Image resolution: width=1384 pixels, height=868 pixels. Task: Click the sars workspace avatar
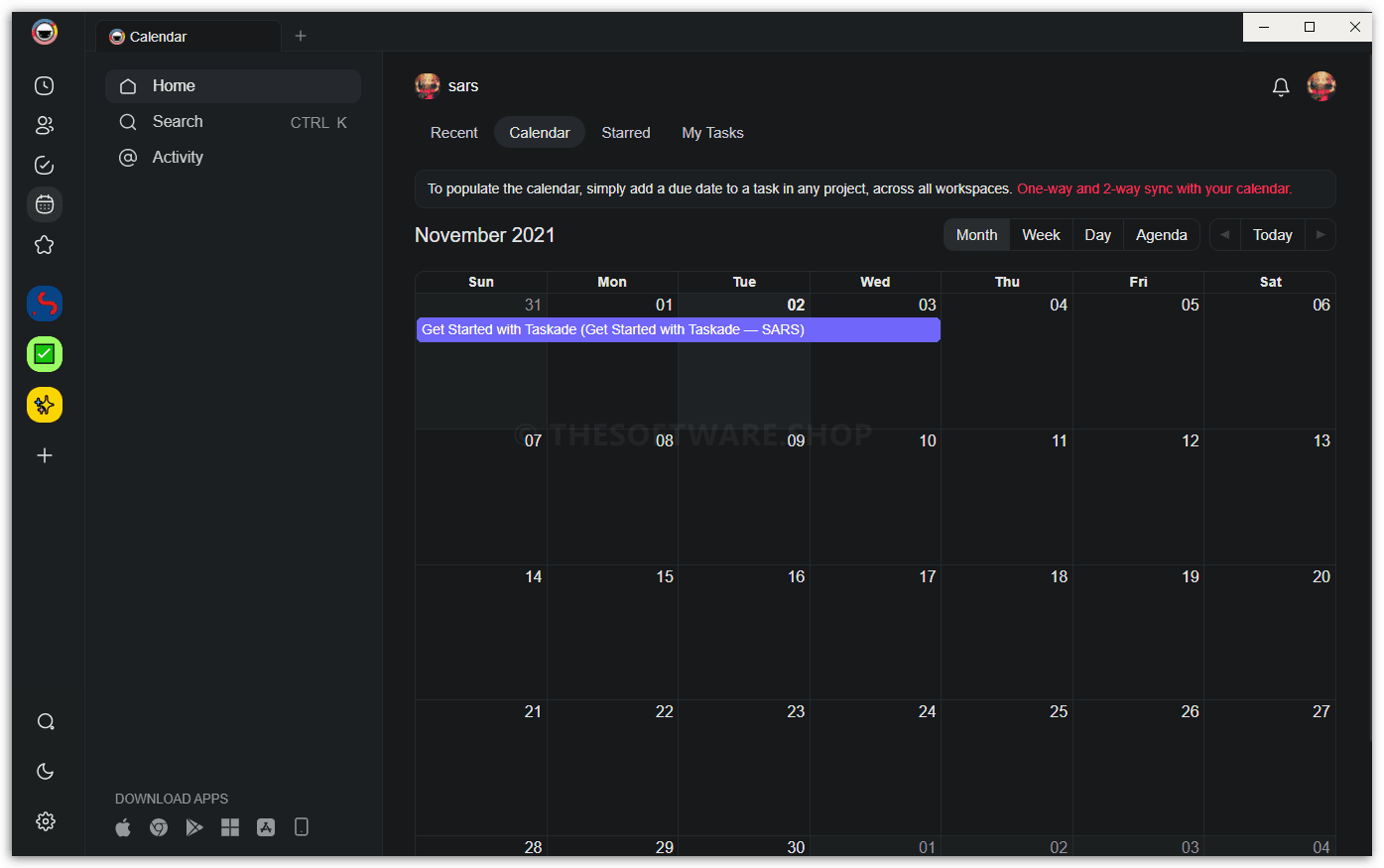click(428, 86)
